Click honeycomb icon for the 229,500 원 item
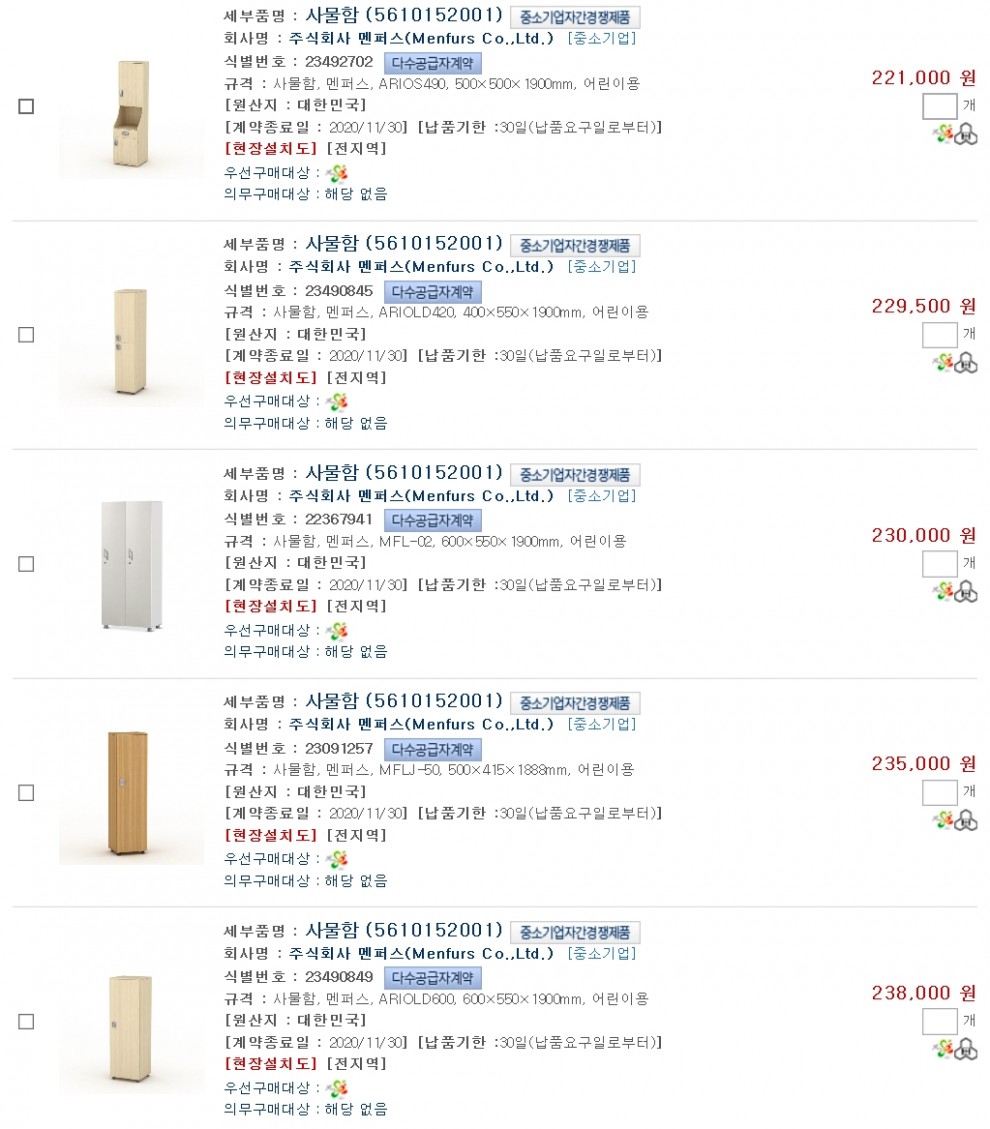 point(966,363)
